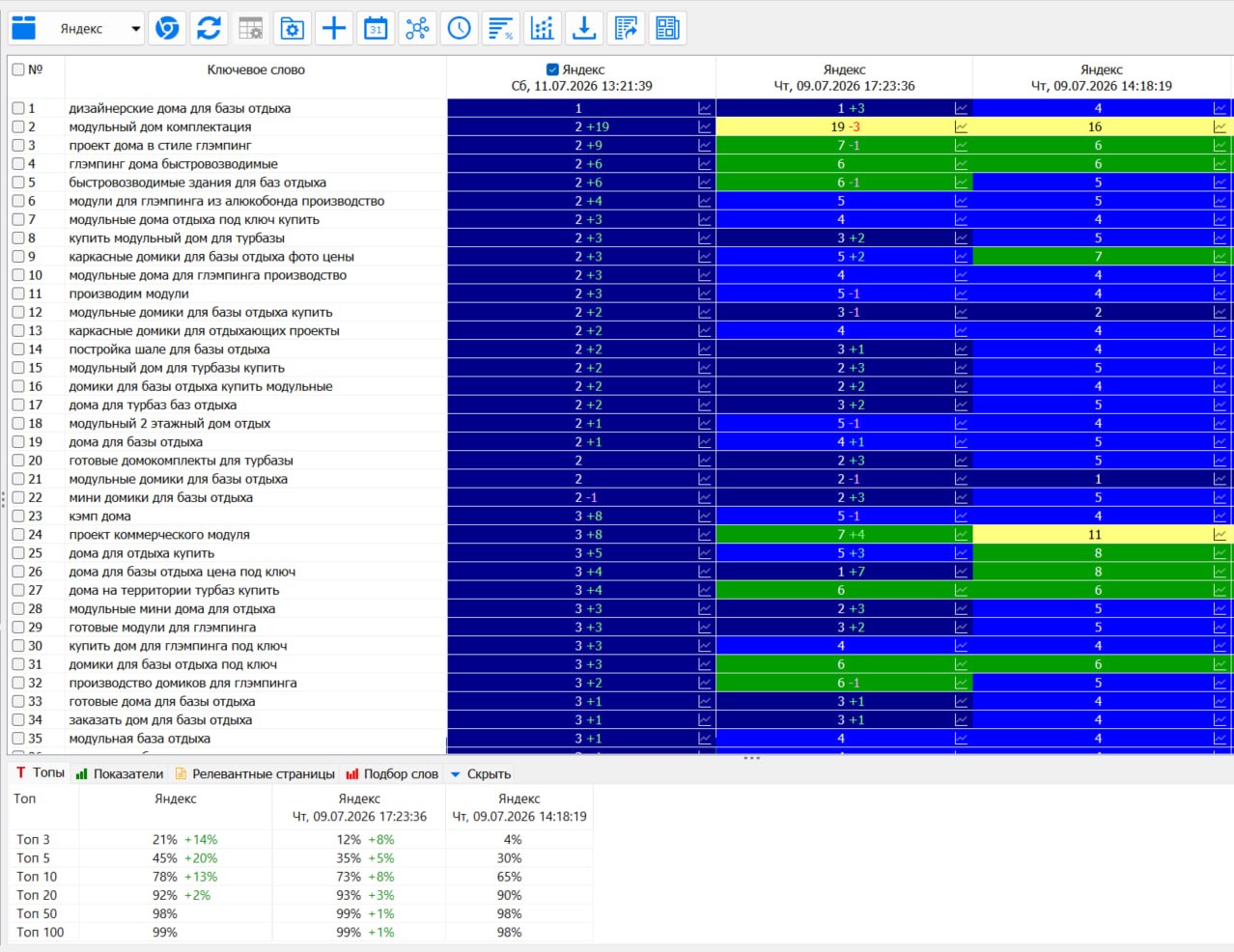Image resolution: width=1234 pixels, height=952 pixels.
Task: Click the network nodes icon in toolbar
Action: (x=417, y=28)
